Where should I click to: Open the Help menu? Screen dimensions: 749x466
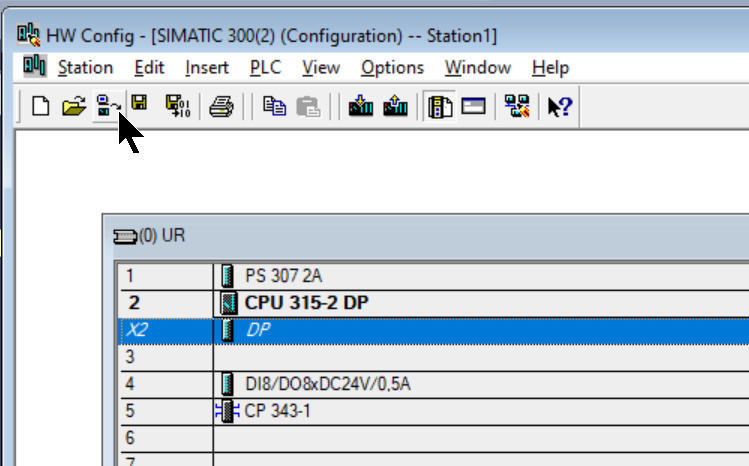coord(550,67)
